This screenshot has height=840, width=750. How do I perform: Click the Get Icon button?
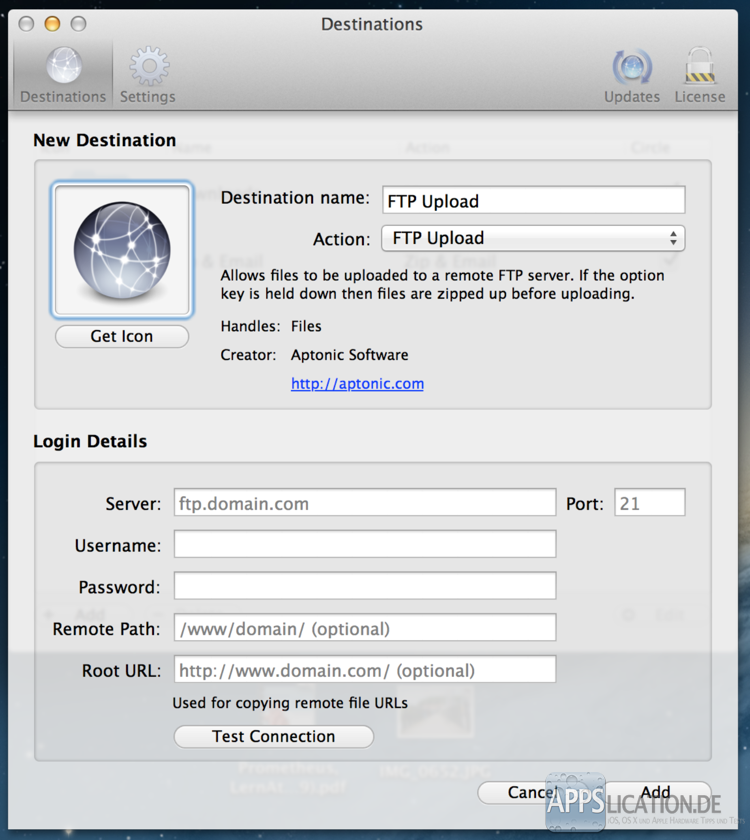122,336
